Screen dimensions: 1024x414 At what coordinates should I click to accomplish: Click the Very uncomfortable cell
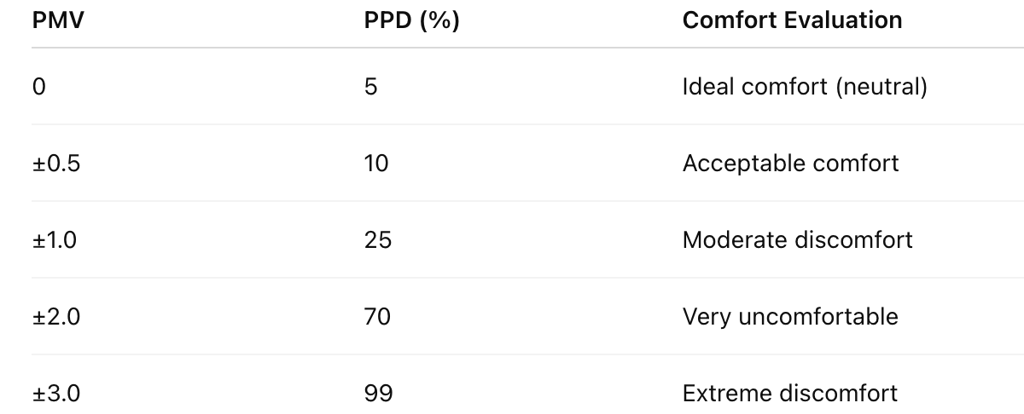coord(790,317)
